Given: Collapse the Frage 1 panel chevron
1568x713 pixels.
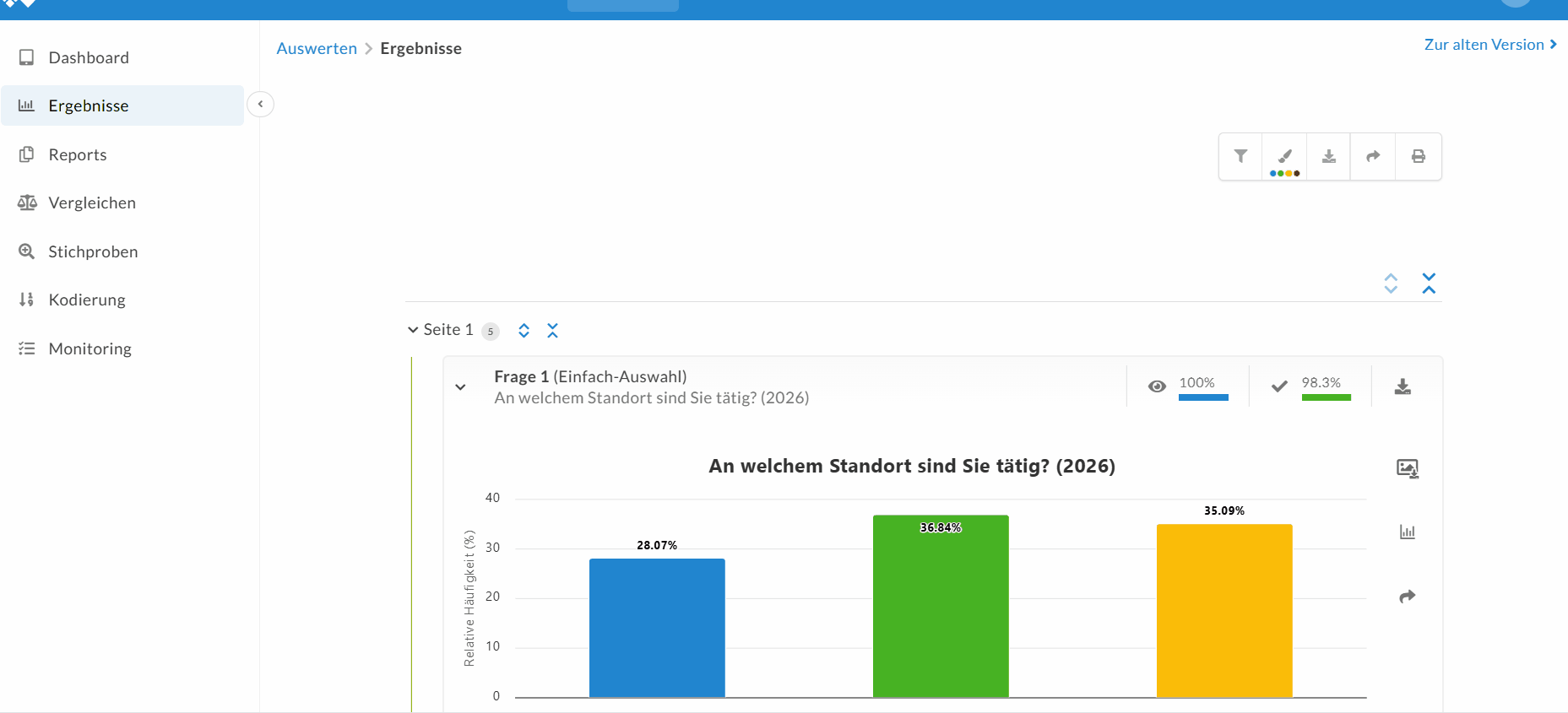Looking at the screenshot, I should 460,387.
